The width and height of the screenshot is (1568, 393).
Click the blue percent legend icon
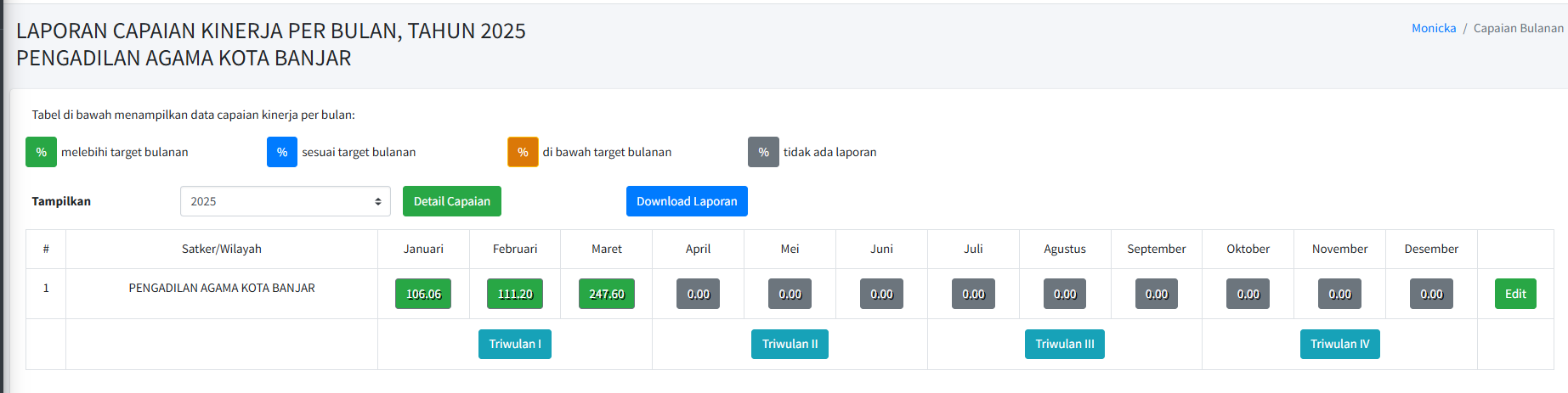pos(281,152)
